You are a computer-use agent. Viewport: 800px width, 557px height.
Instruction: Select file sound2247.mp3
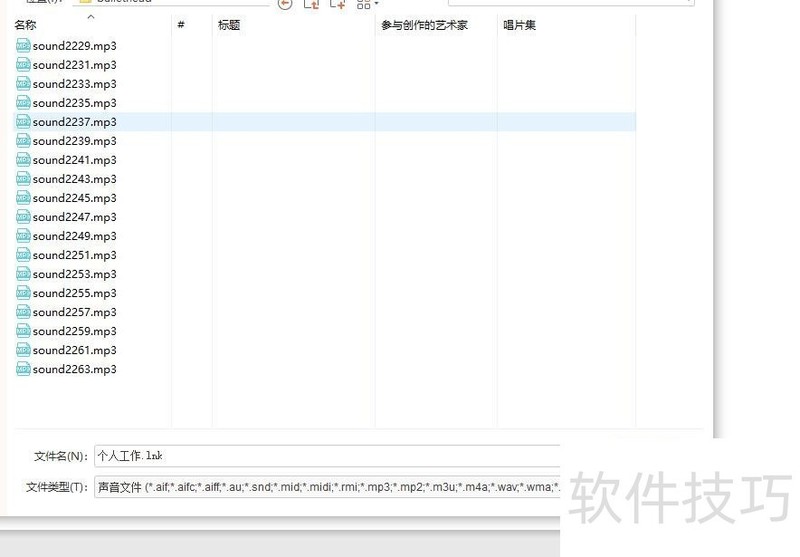pos(74,217)
